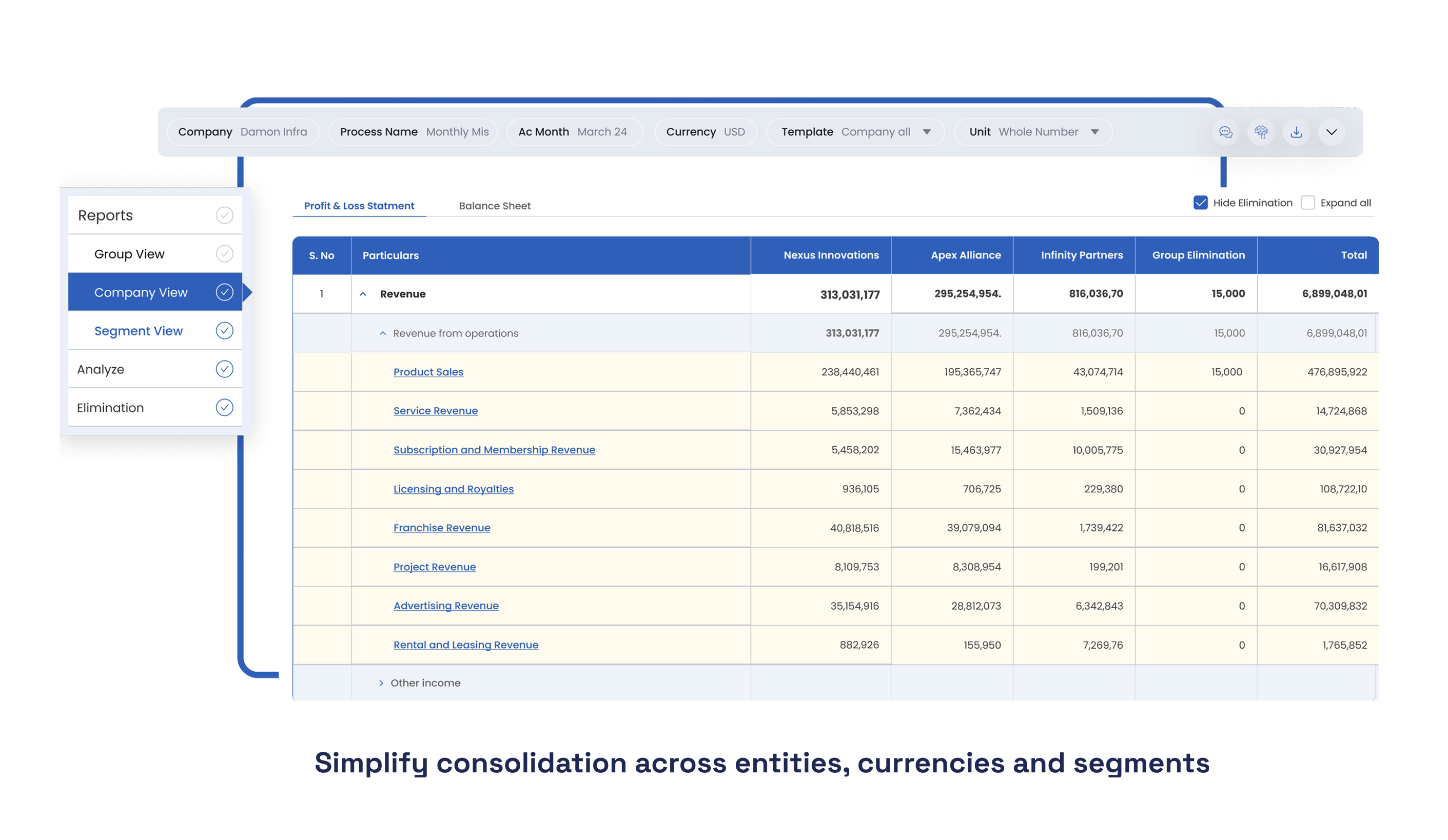Image resolution: width=1448 pixels, height=840 pixels.
Task: Open the chat comments icon
Action: (x=1225, y=132)
